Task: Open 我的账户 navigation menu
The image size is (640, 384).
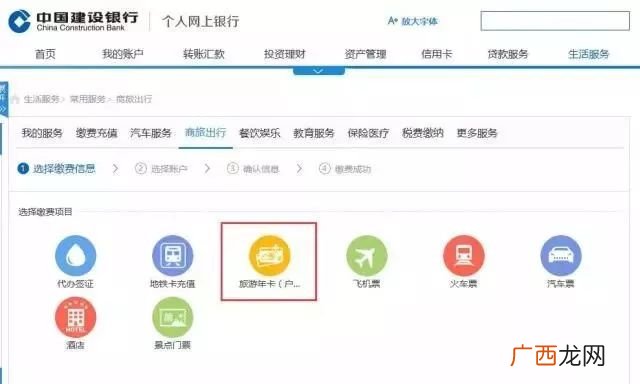Action: tap(122, 54)
